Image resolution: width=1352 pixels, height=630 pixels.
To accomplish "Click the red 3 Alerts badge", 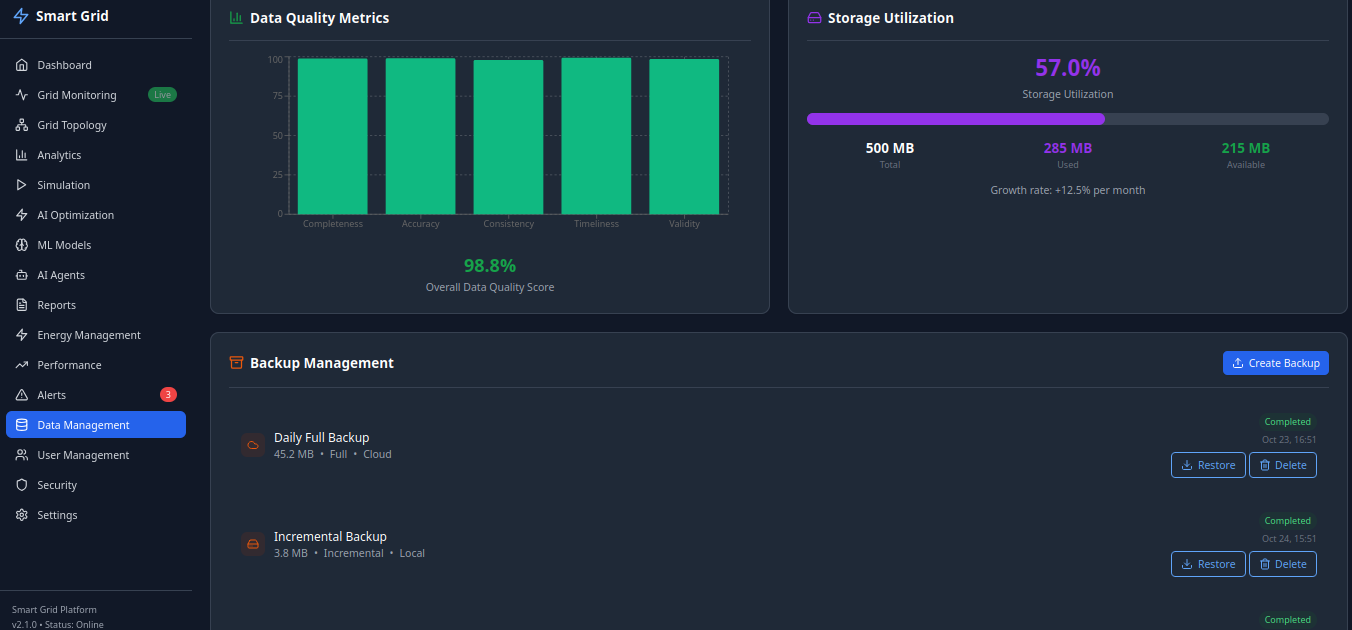I will pos(168,395).
